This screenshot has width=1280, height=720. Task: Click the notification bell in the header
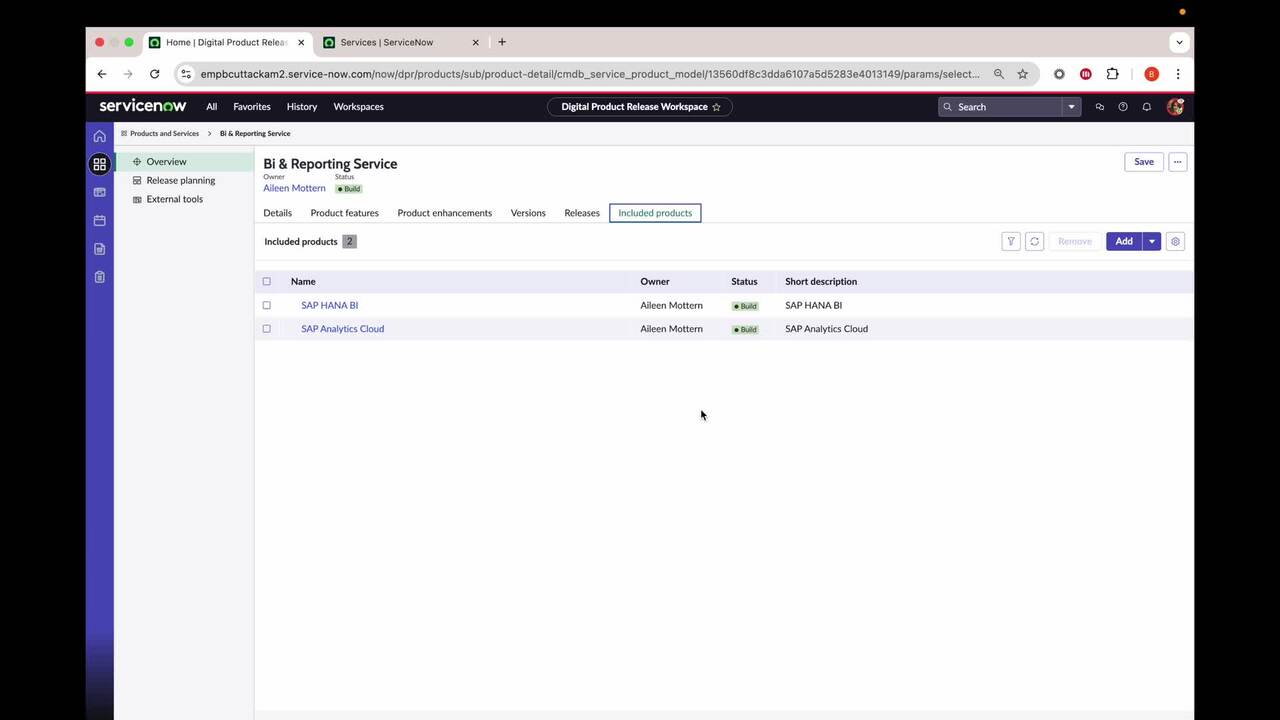[1146, 106]
